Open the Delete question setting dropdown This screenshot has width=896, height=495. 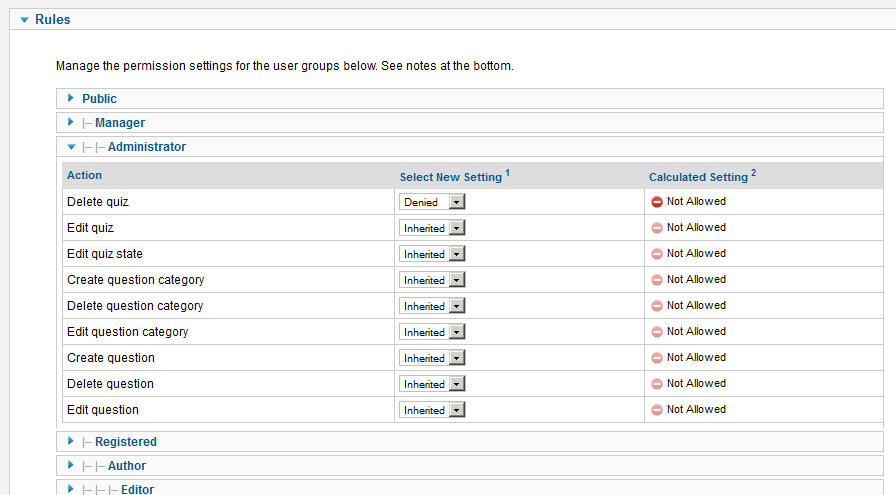point(432,384)
